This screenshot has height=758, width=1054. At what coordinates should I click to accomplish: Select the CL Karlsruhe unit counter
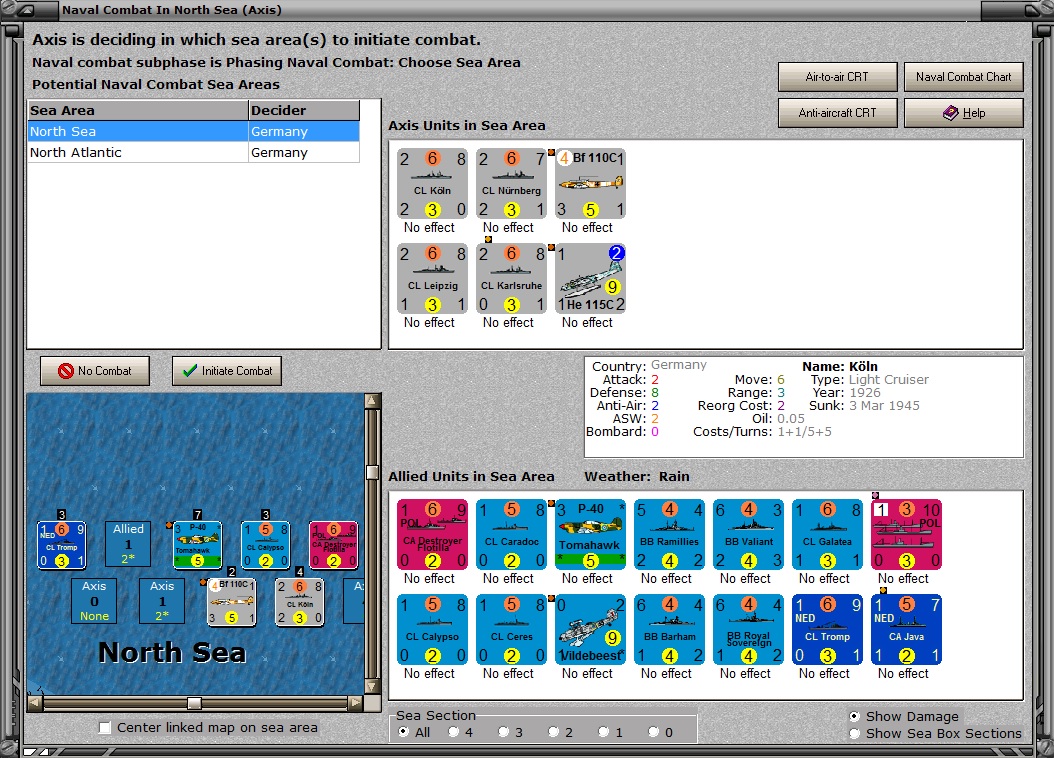coord(511,279)
